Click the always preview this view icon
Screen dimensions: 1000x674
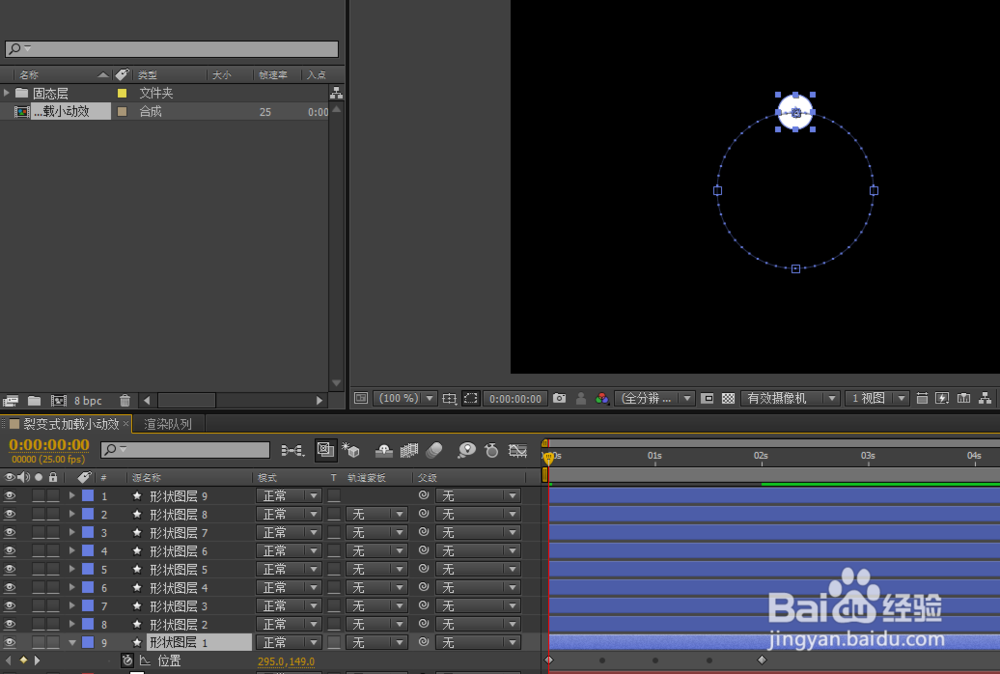pos(361,398)
